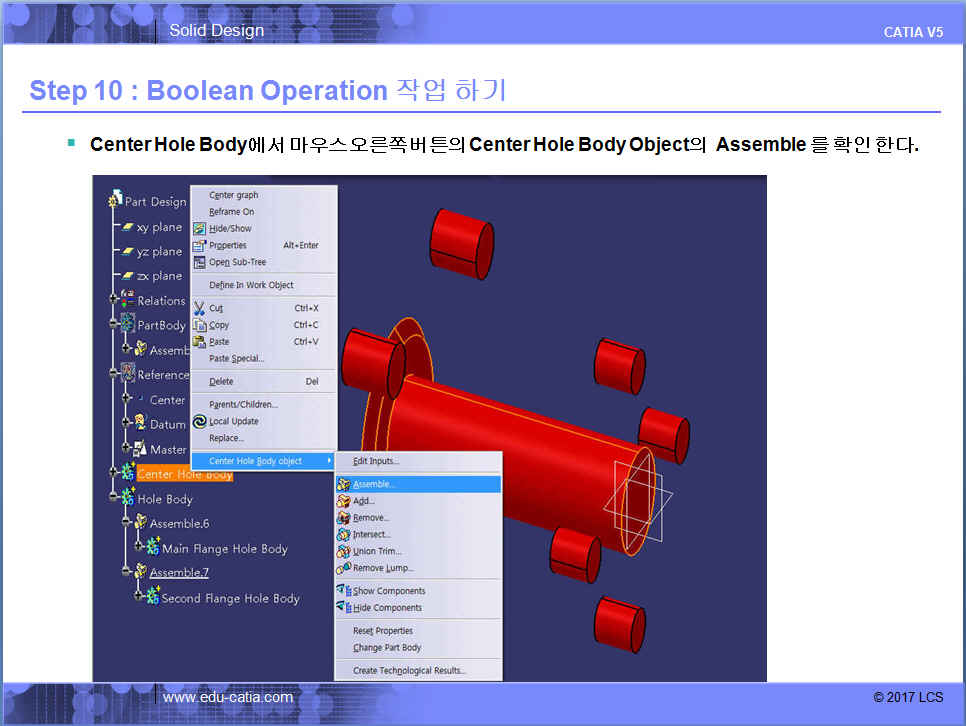Click the Remove Lump icon

[x=343, y=568]
